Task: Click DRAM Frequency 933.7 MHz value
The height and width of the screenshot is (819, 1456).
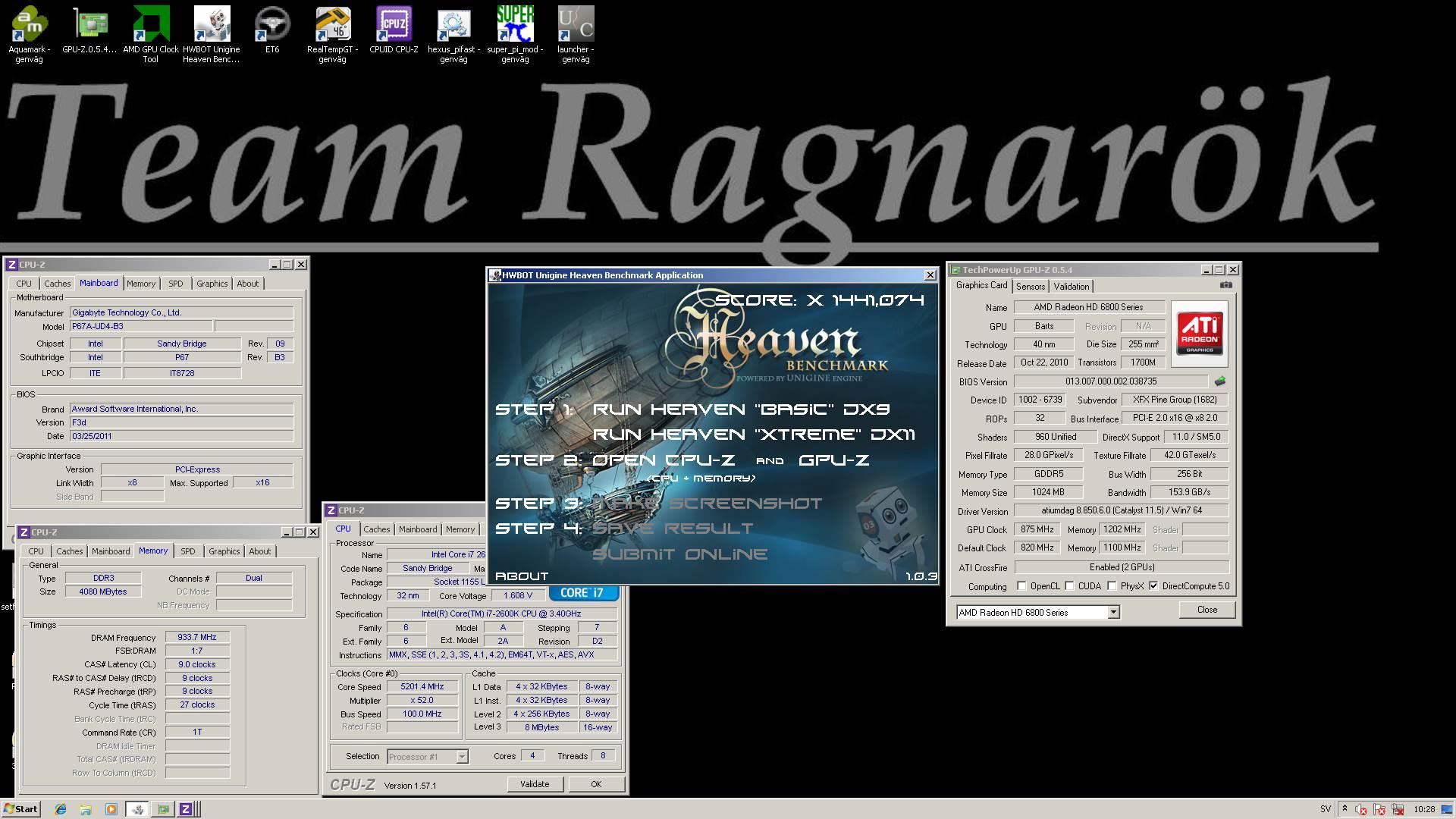Action: 197,638
